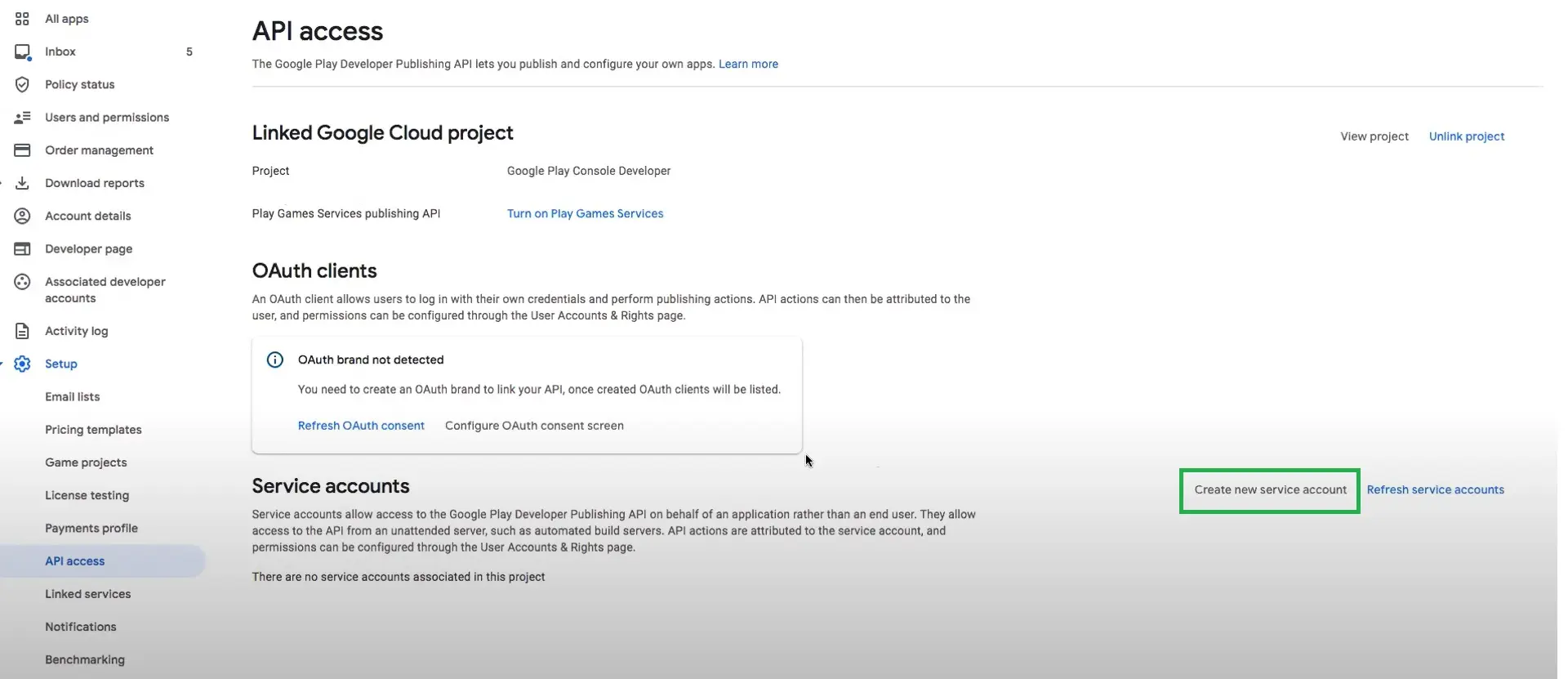Click Create new service account
The height and width of the screenshot is (679, 1568).
click(x=1270, y=490)
